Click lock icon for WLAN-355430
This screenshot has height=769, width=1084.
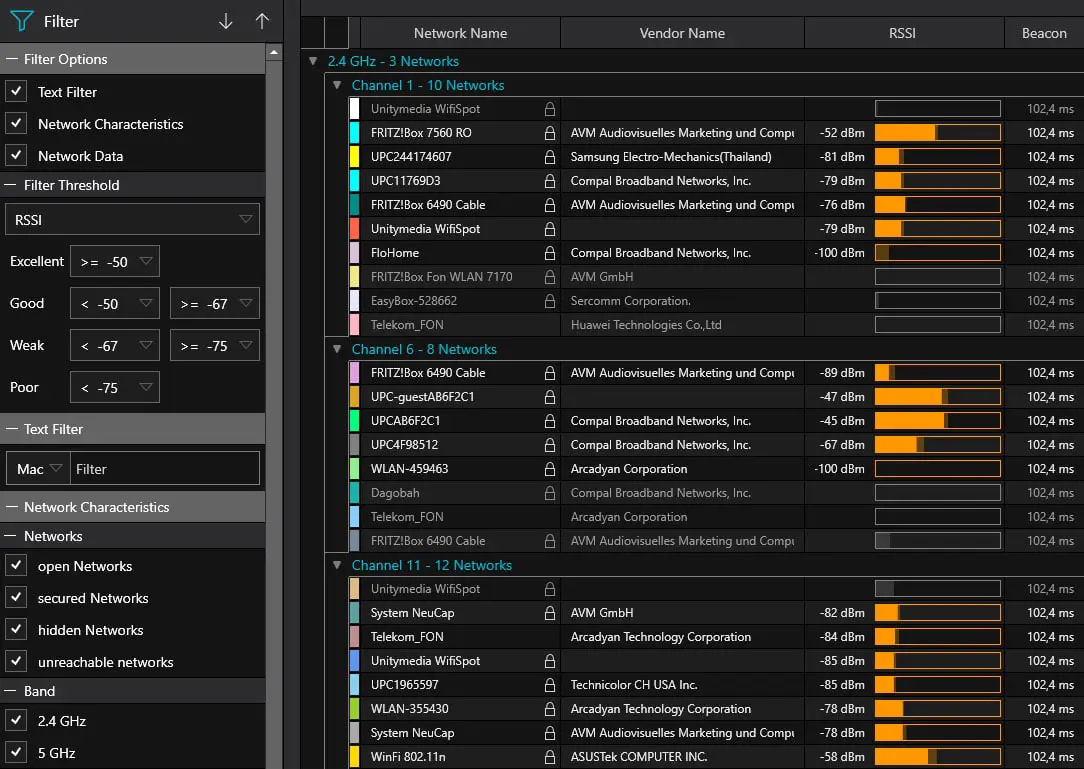[x=550, y=709]
